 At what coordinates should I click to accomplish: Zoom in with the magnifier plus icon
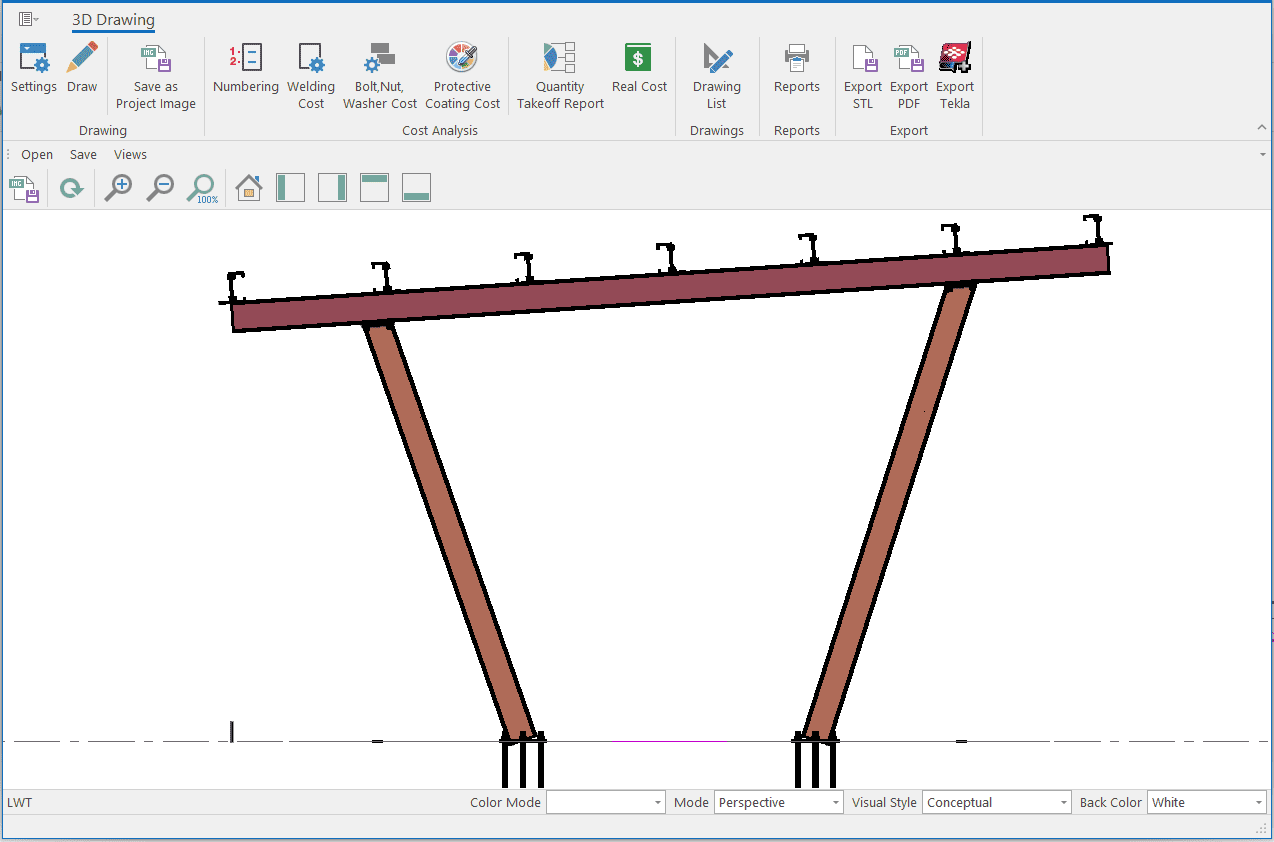119,188
